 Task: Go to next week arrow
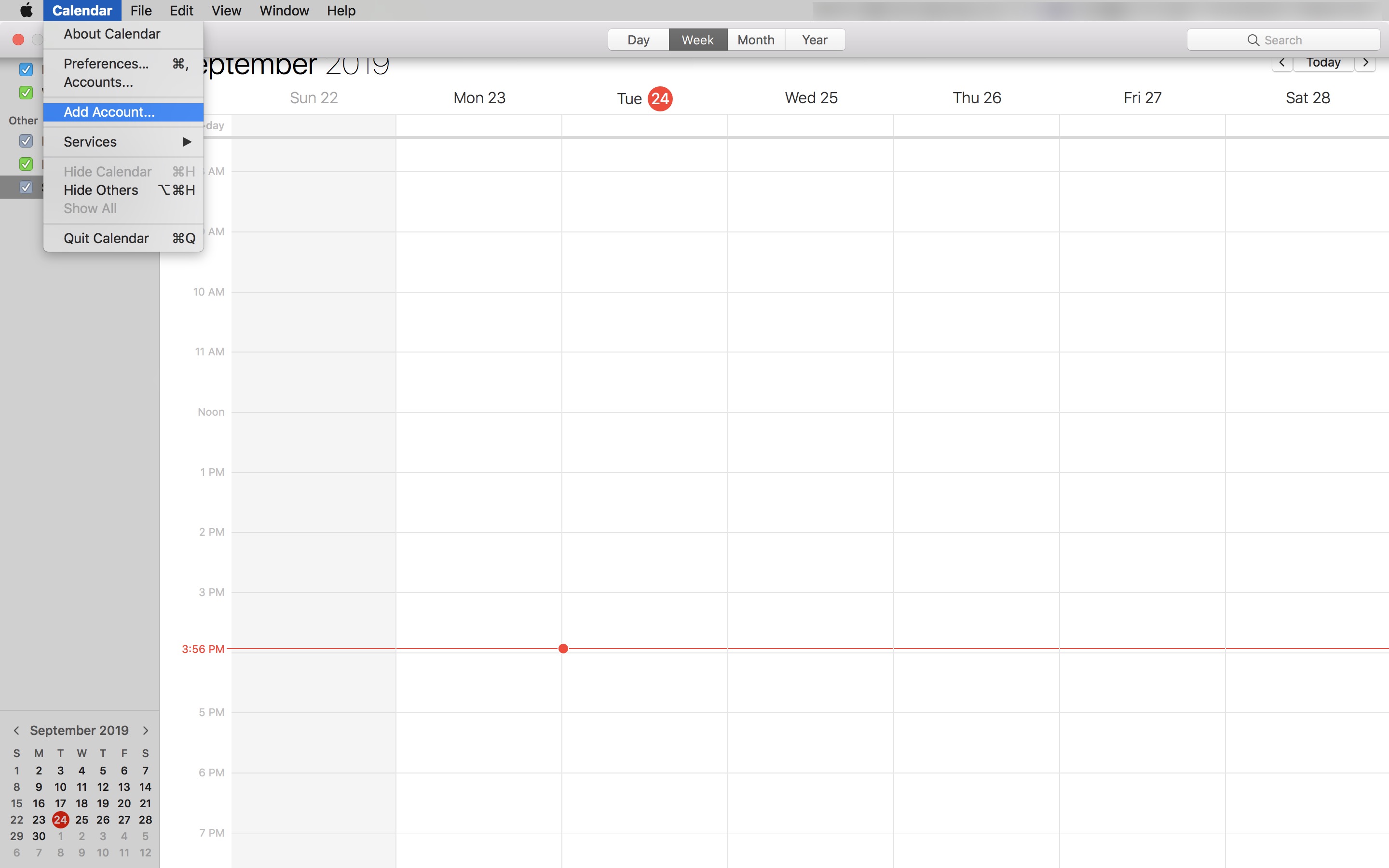point(1365,63)
